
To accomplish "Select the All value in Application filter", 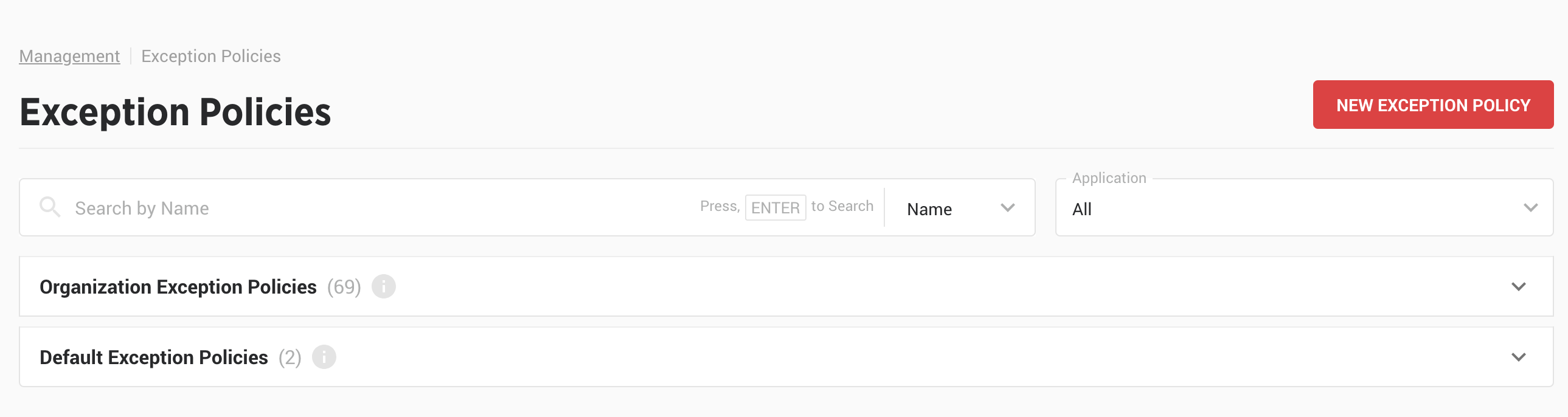I will [1081, 210].
